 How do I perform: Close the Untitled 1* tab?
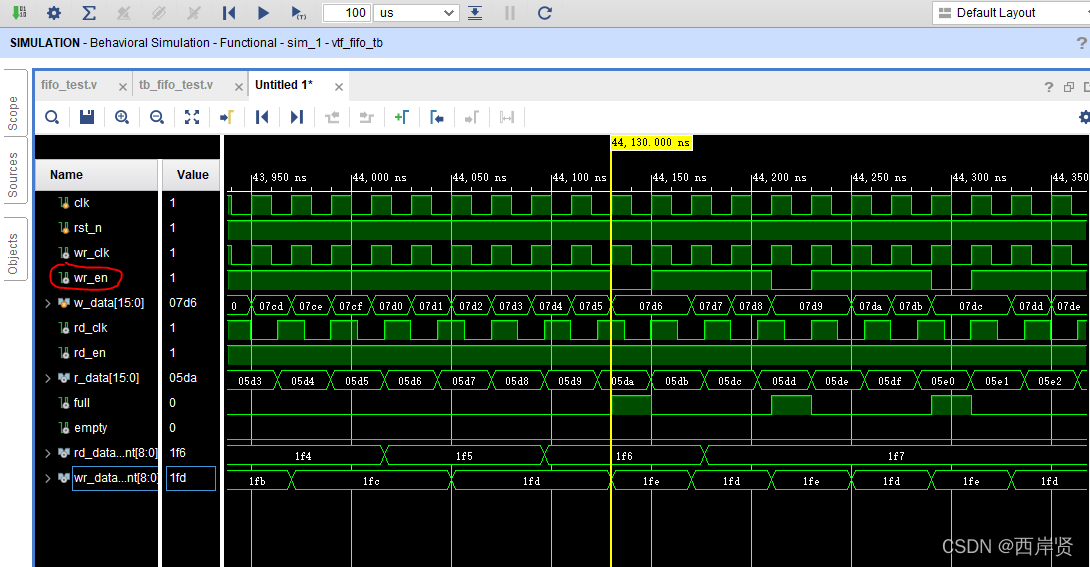point(339,87)
